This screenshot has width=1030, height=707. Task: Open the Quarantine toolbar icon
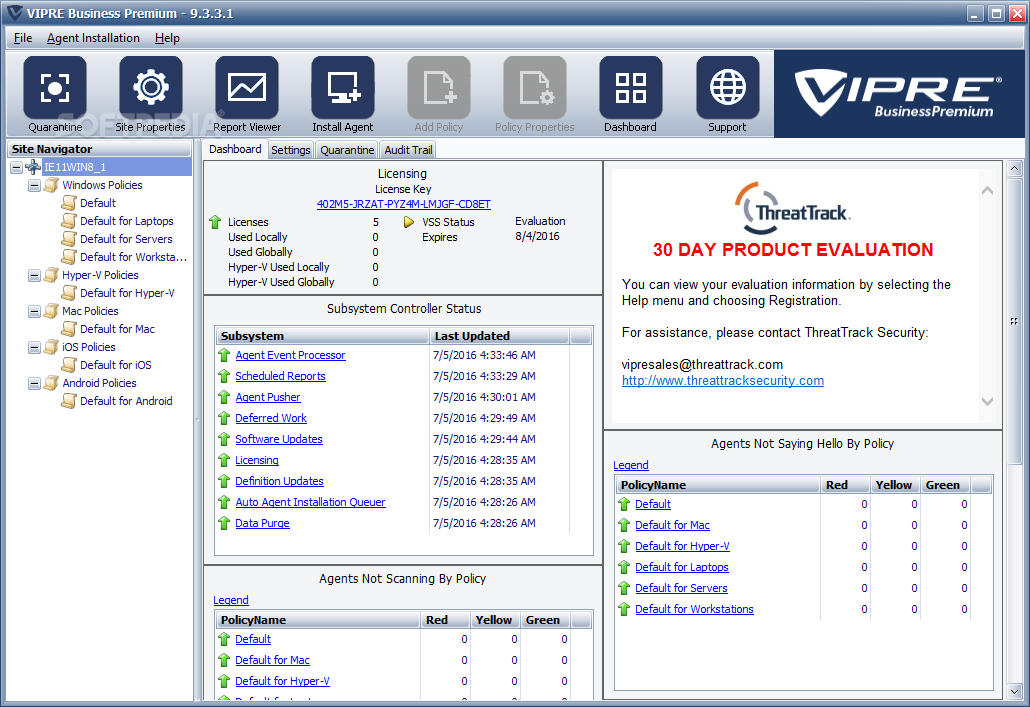click(55, 88)
